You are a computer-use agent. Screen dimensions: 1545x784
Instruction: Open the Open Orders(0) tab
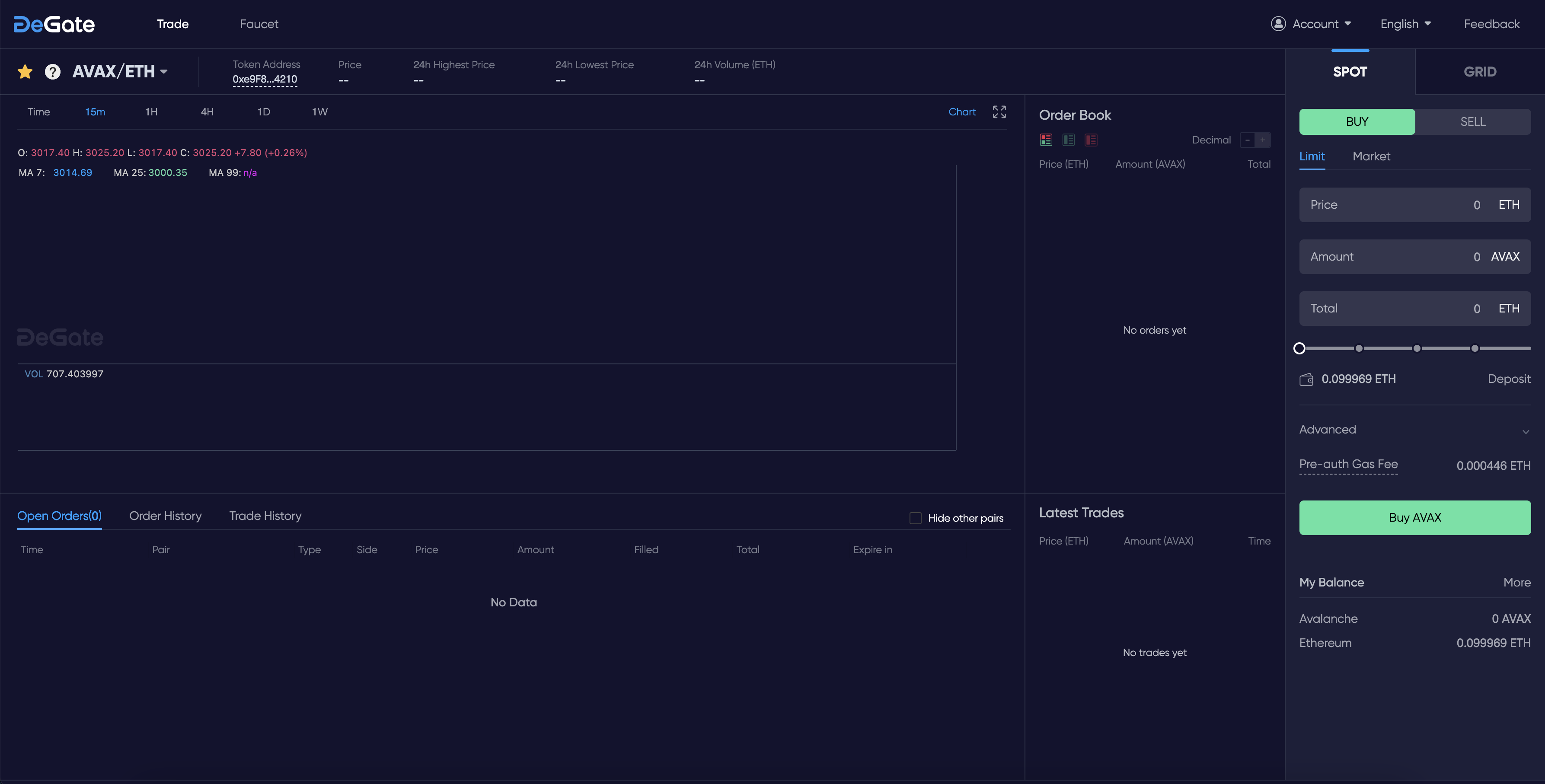[59, 516]
